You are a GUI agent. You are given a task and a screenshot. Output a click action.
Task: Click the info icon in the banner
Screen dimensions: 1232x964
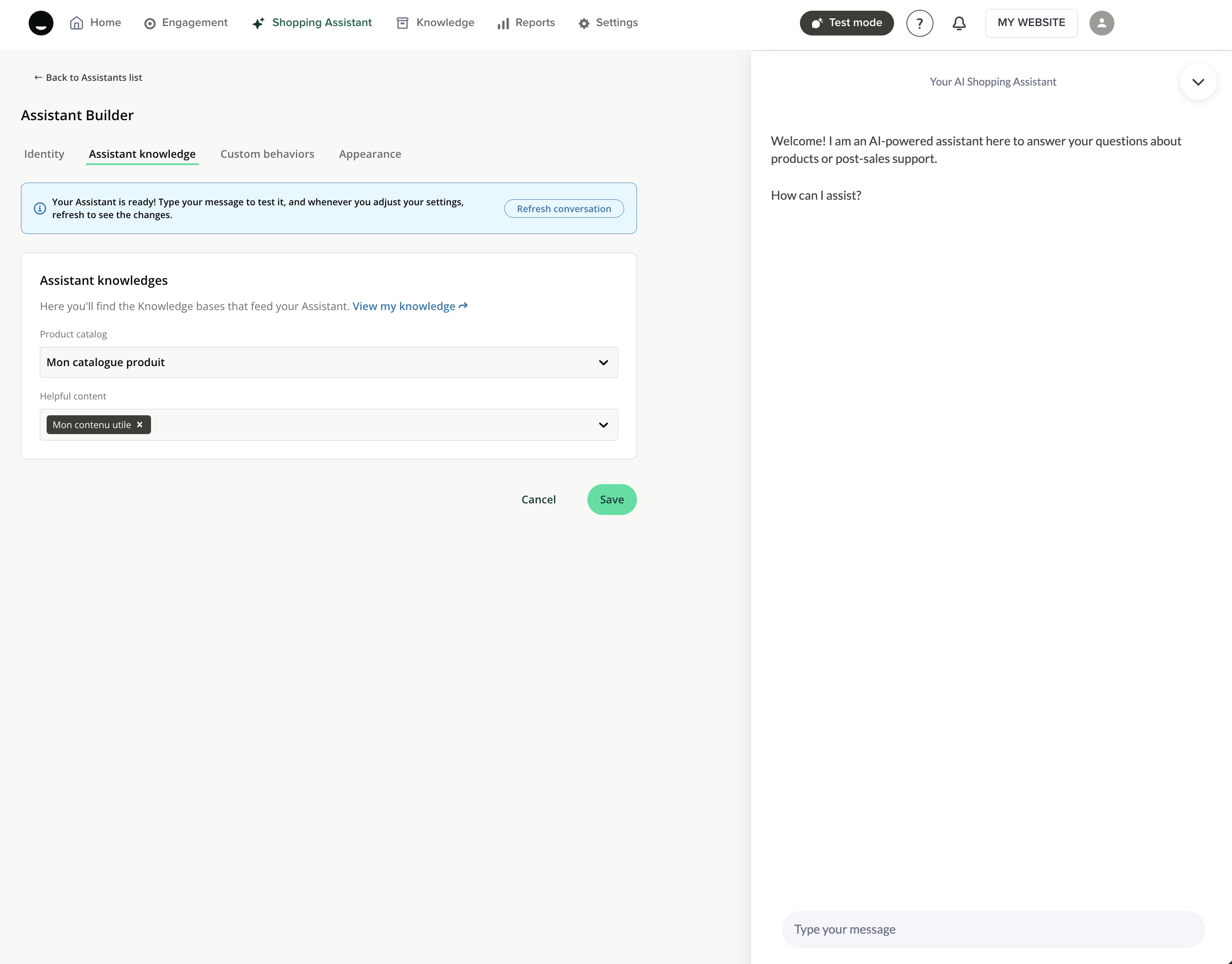40,208
